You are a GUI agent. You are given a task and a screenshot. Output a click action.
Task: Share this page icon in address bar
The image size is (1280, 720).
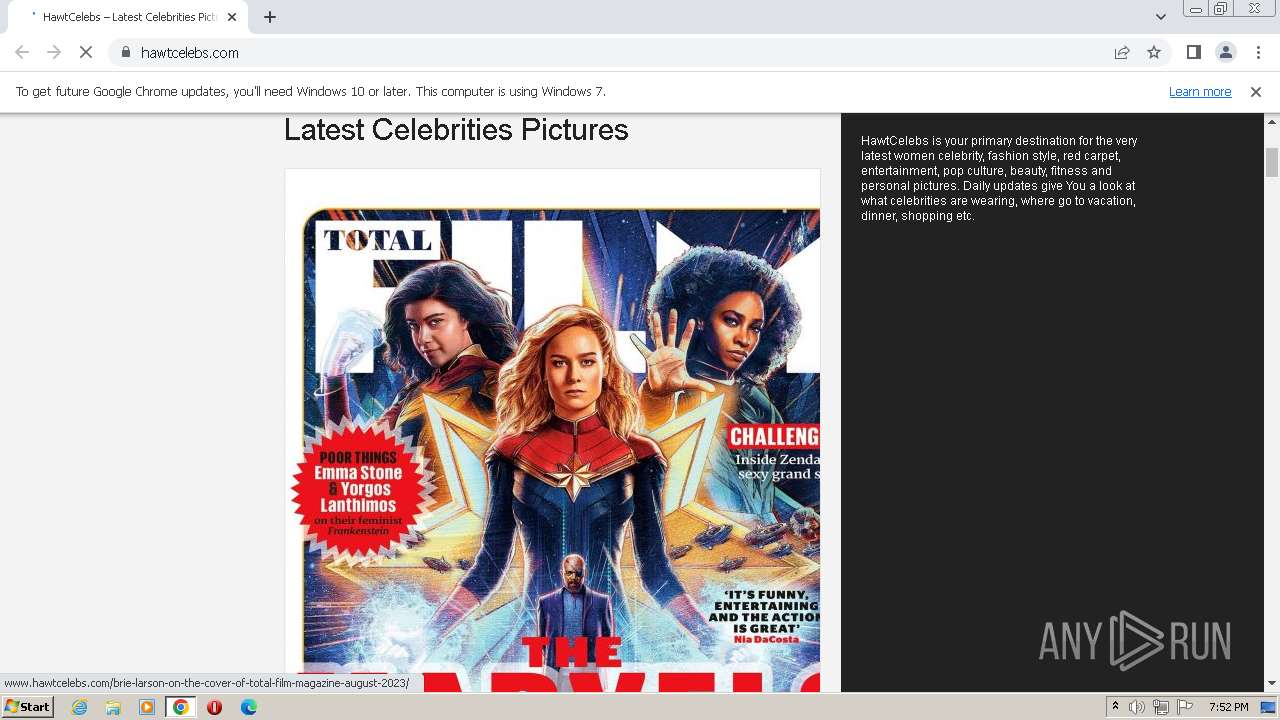pyautogui.click(x=1122, y=52)
